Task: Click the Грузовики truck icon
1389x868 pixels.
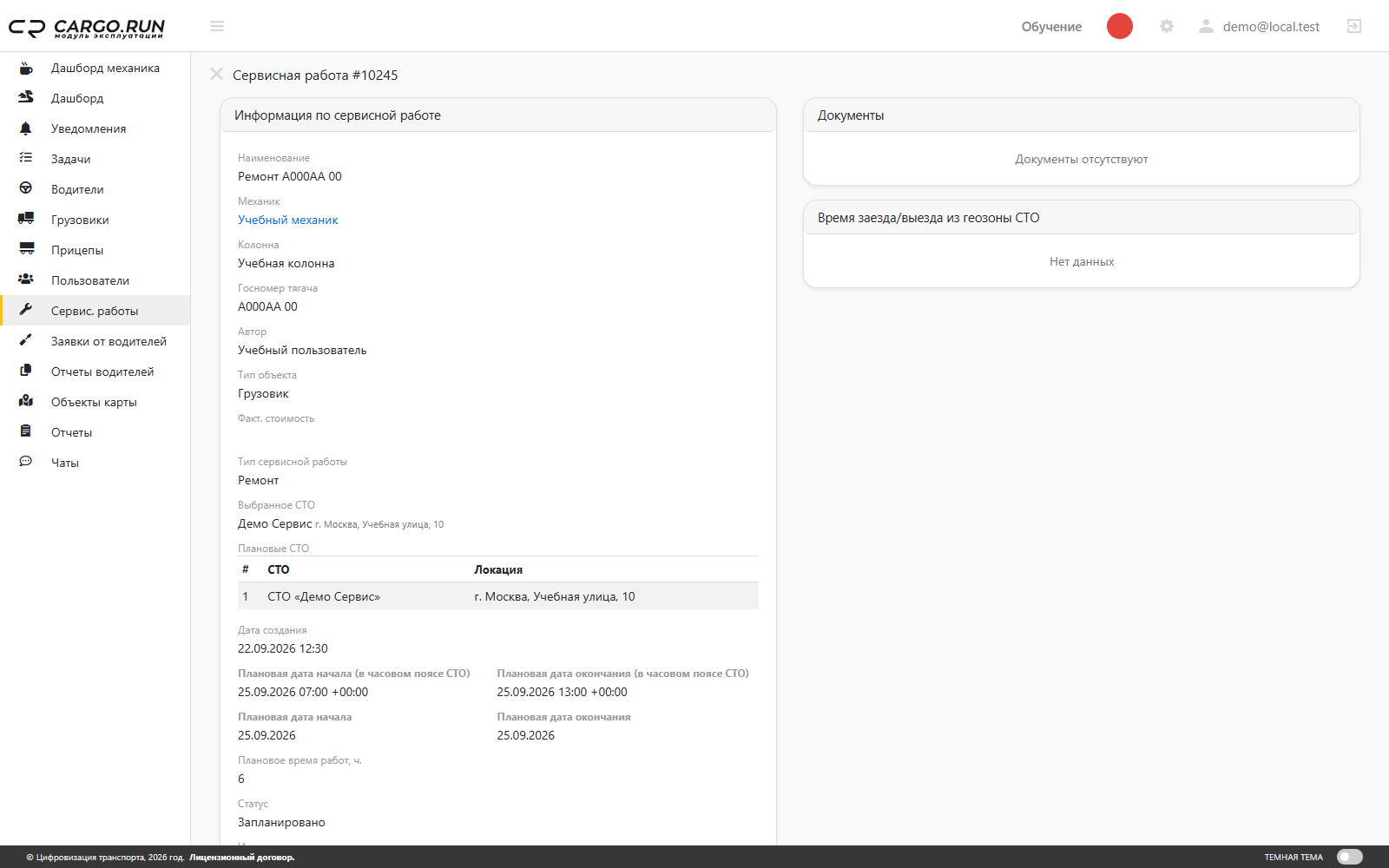Action: tap(26, 220)
